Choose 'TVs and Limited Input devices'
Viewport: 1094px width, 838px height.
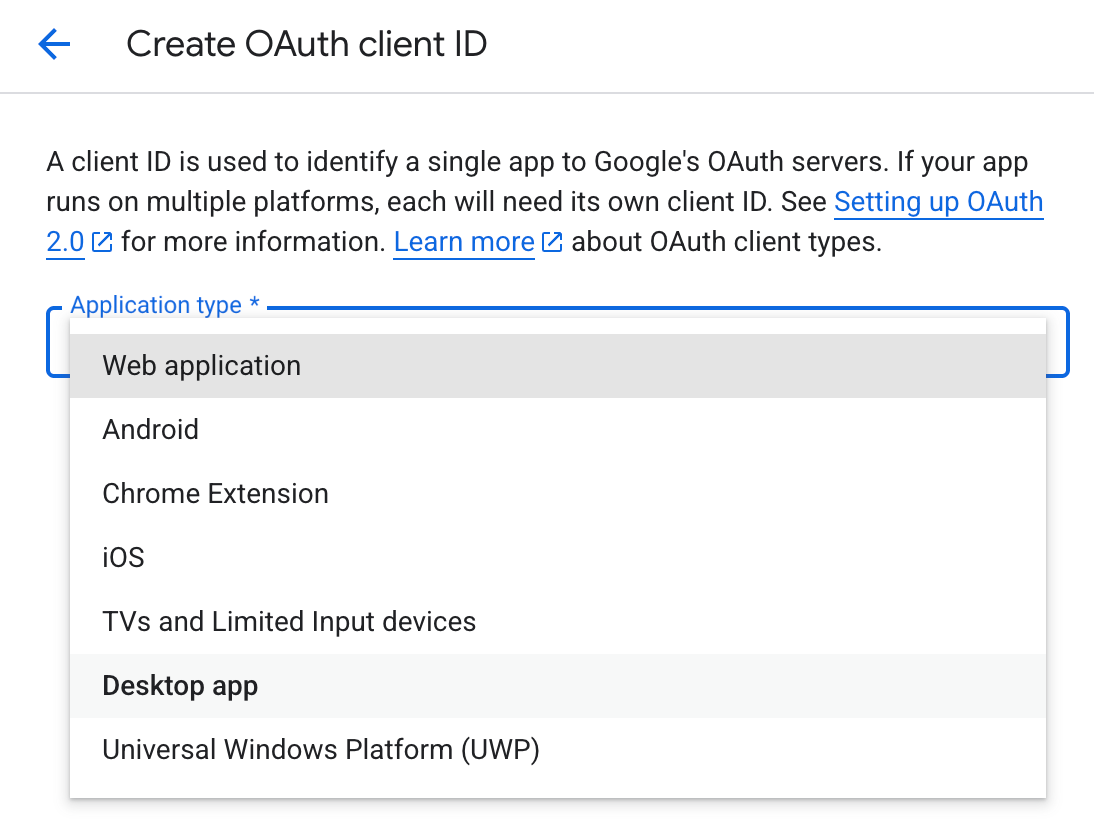289,622
